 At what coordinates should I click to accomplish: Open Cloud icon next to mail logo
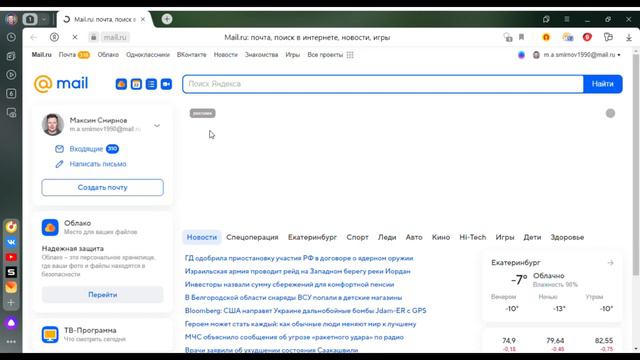pos(121,84)
